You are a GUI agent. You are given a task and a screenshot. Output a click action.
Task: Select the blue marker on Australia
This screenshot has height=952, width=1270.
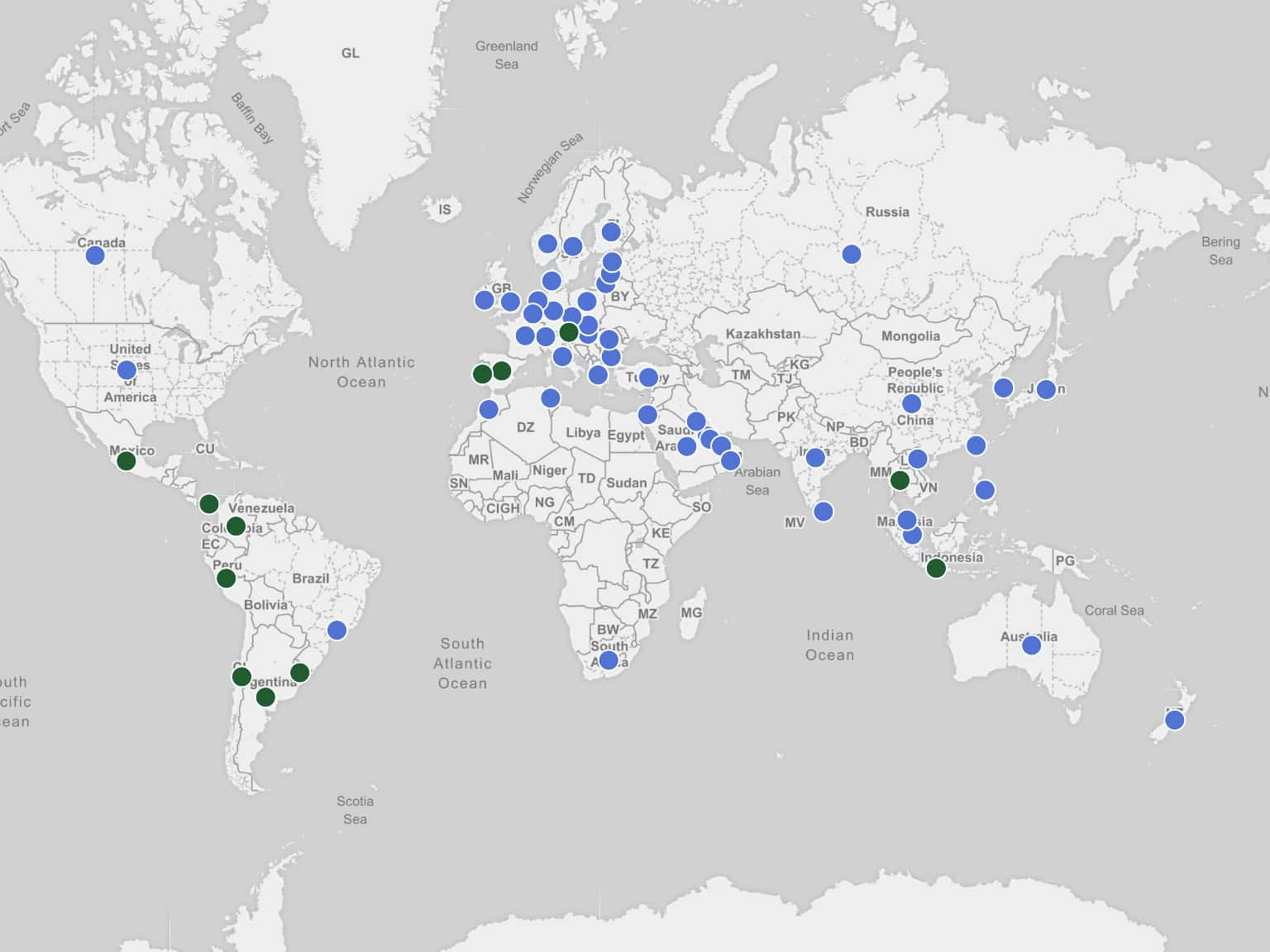pyautogui.click(x=1031, y=645)
